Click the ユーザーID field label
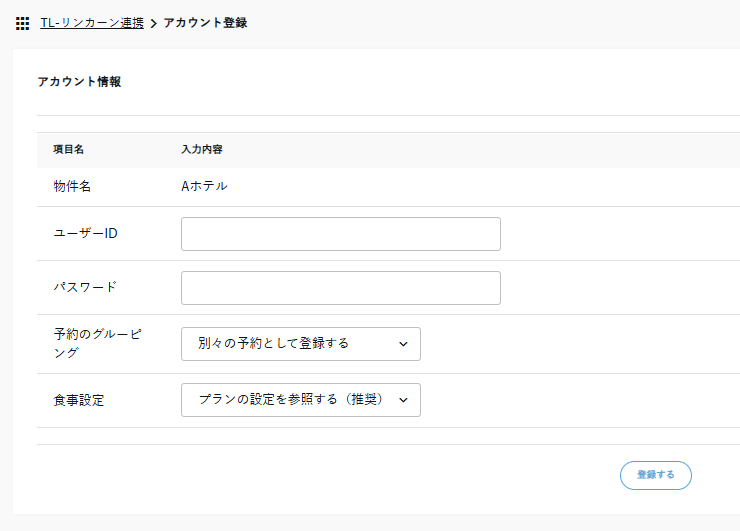 [85, 233]
